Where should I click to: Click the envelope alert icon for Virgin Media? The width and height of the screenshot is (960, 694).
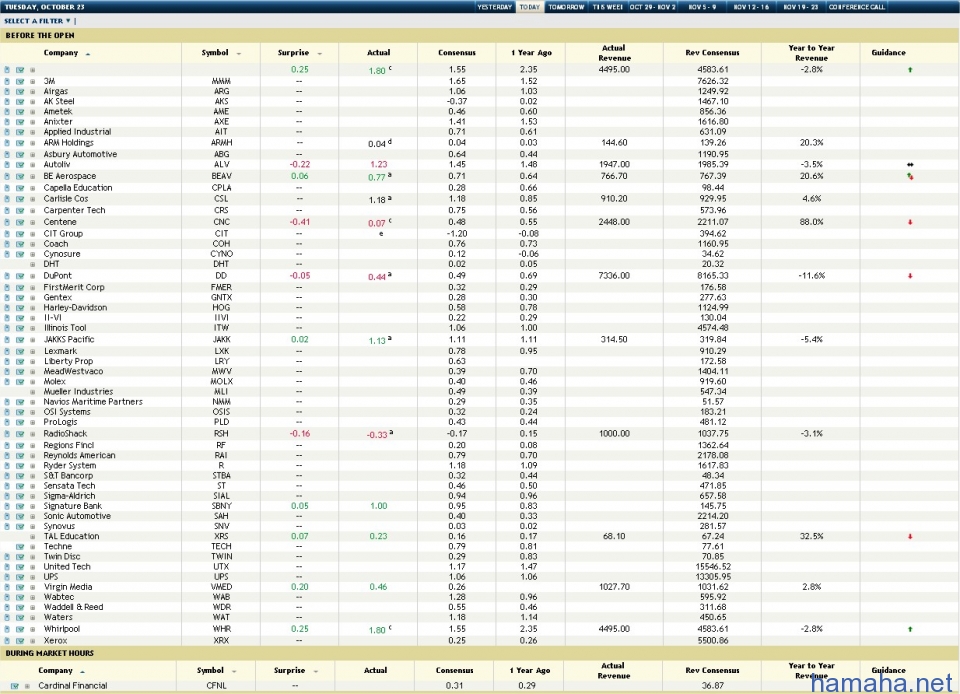pos(20,587)
